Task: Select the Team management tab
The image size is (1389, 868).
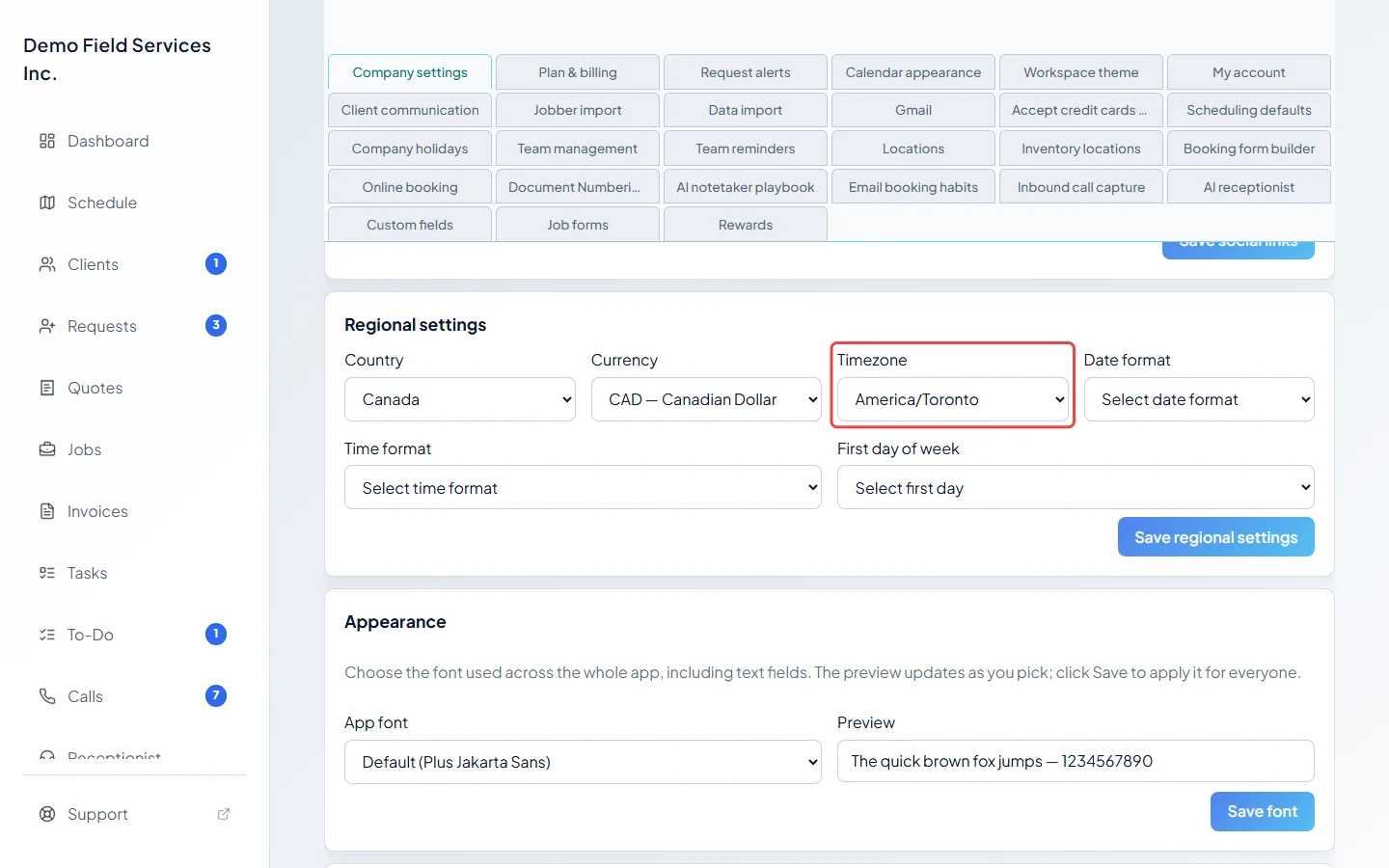Action: coord(578,149)
